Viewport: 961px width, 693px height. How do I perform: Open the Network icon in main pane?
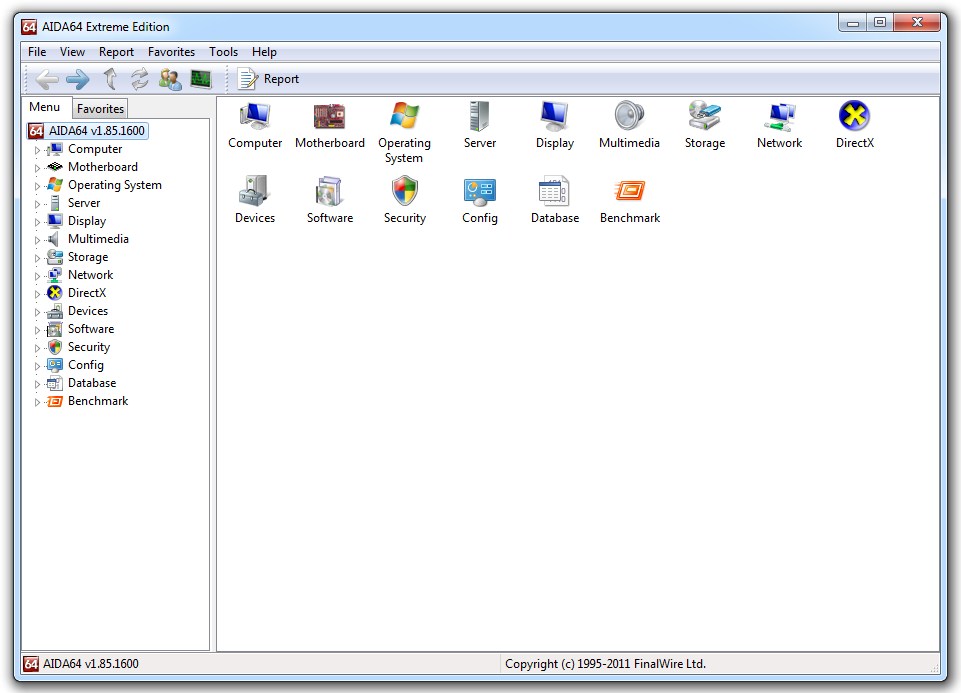[780, 116]
